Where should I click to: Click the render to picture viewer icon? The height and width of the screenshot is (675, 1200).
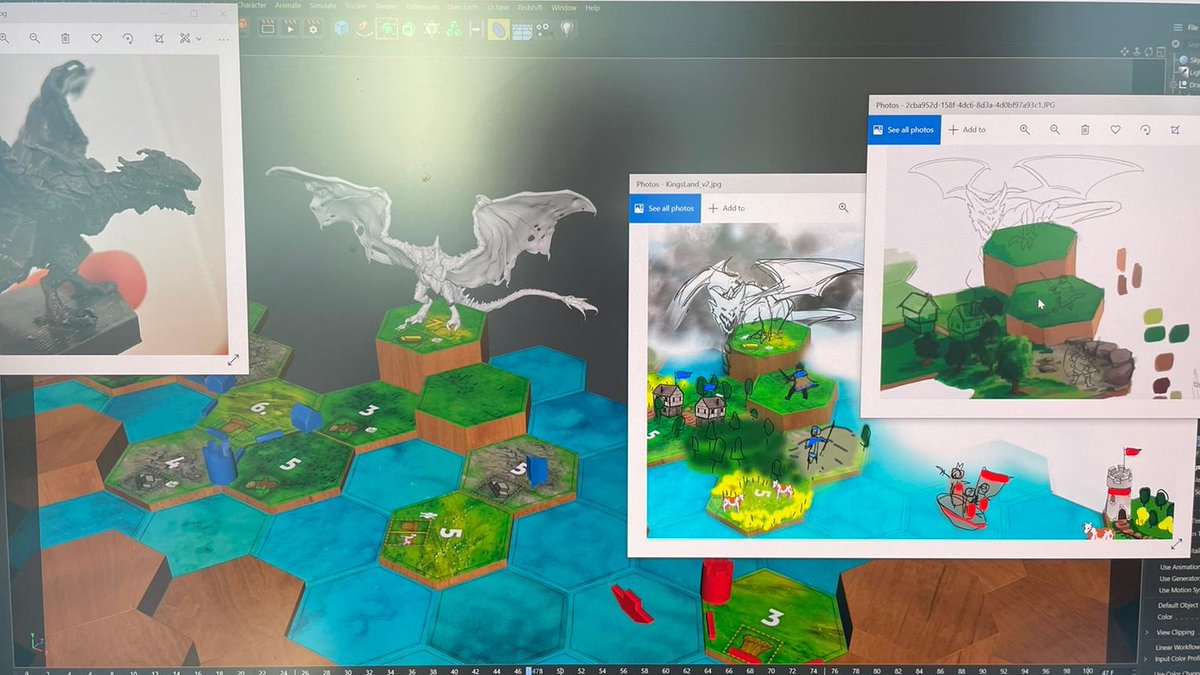291,28
